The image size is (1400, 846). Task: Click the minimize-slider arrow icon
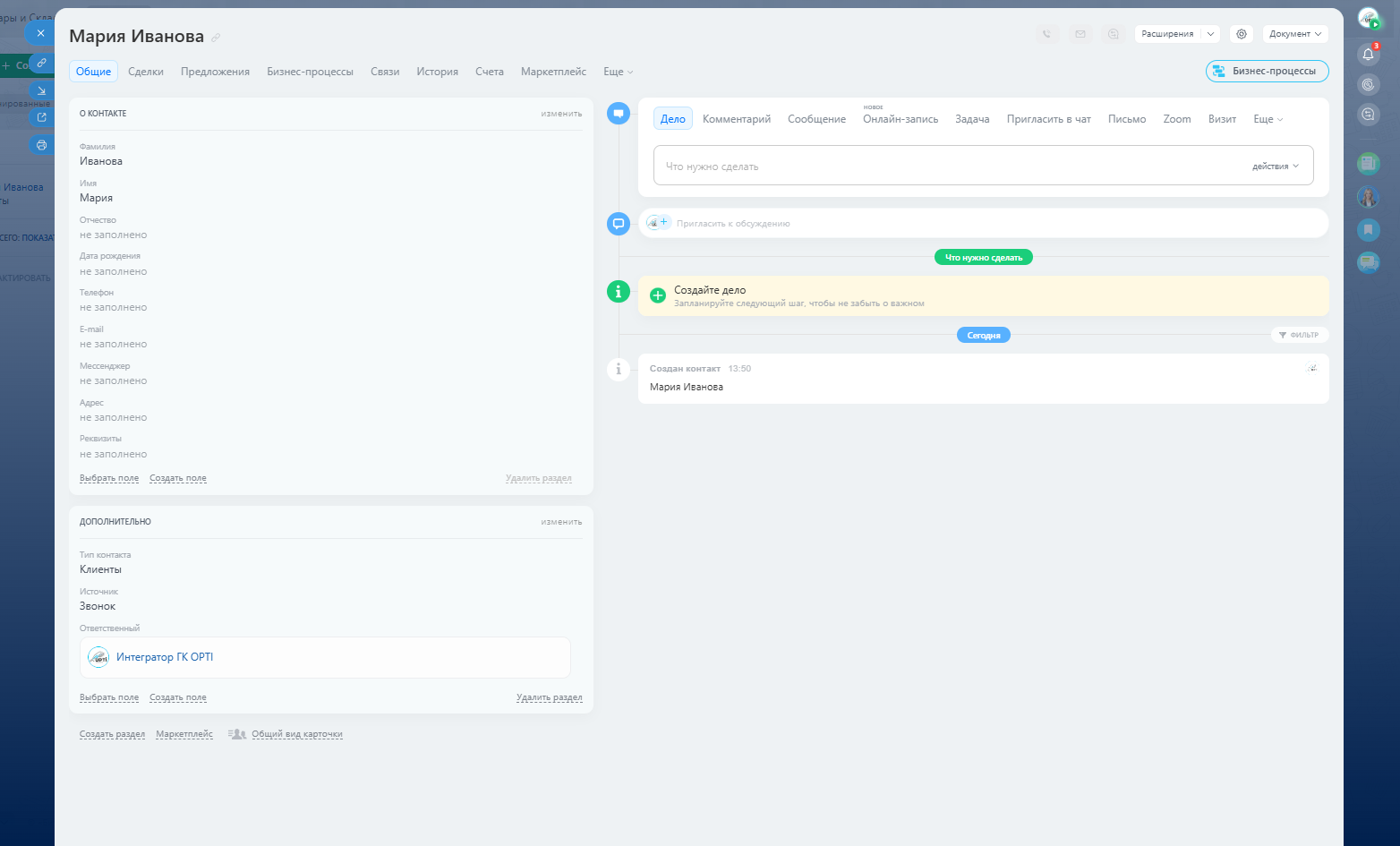[x=41, y=90]
